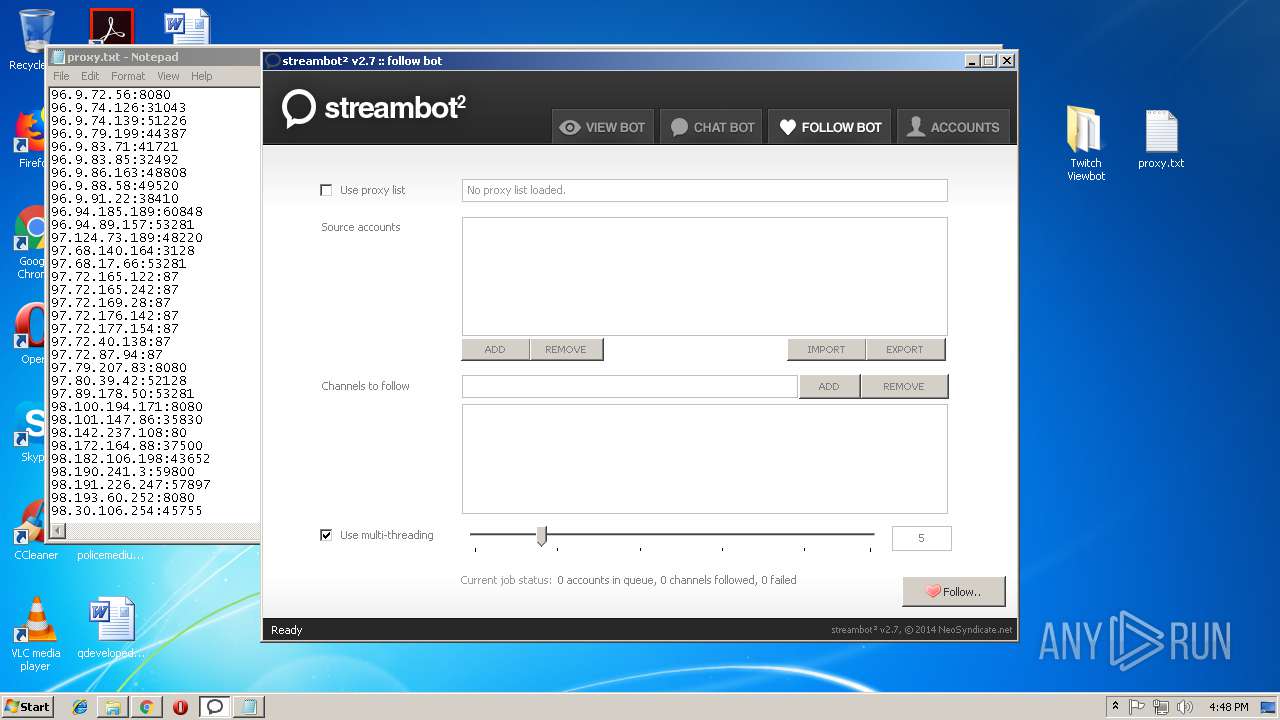
Task: Click the Follow button with heart icon
Action: tap(953, 591)
